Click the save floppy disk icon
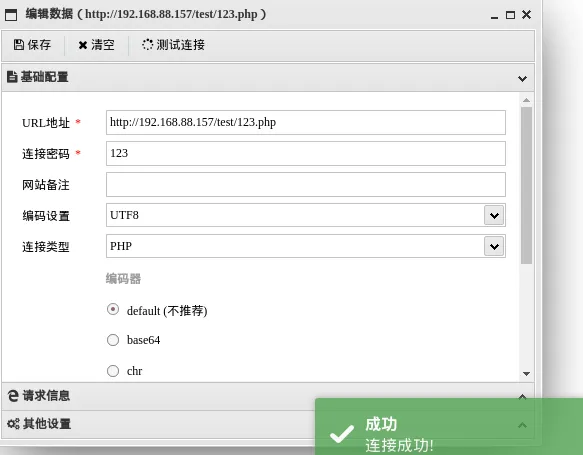Image resolution: width=583 pixels, height=455 pixels. (x=19, y=45)
